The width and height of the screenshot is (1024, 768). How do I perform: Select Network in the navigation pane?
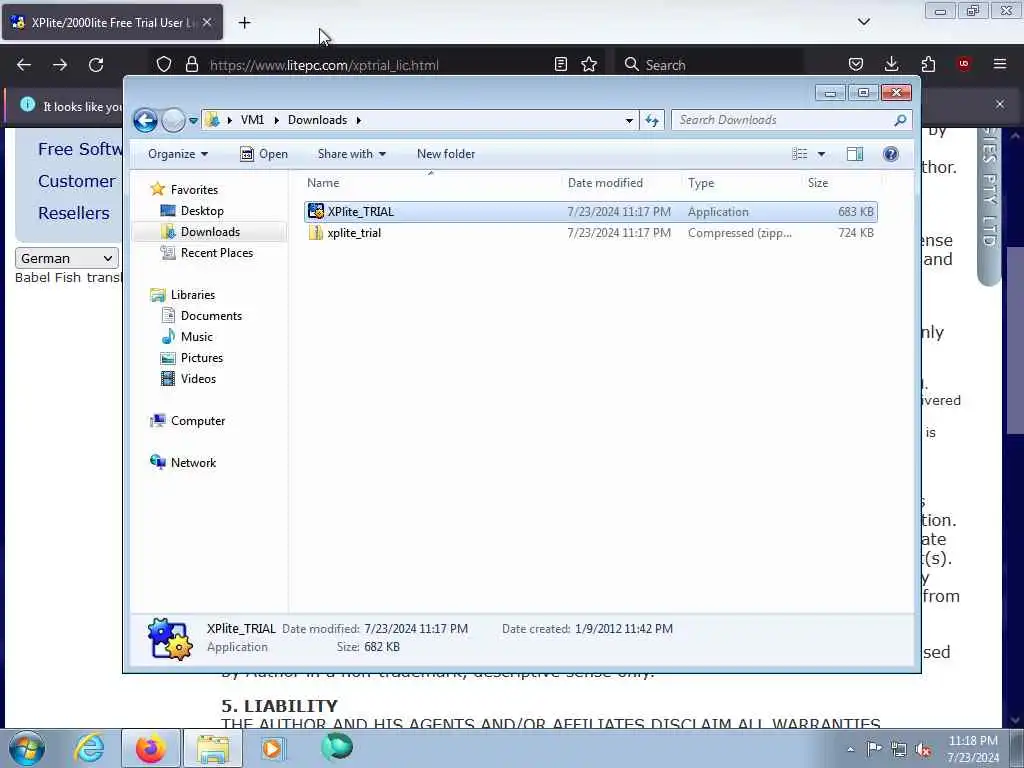[193, 462]
